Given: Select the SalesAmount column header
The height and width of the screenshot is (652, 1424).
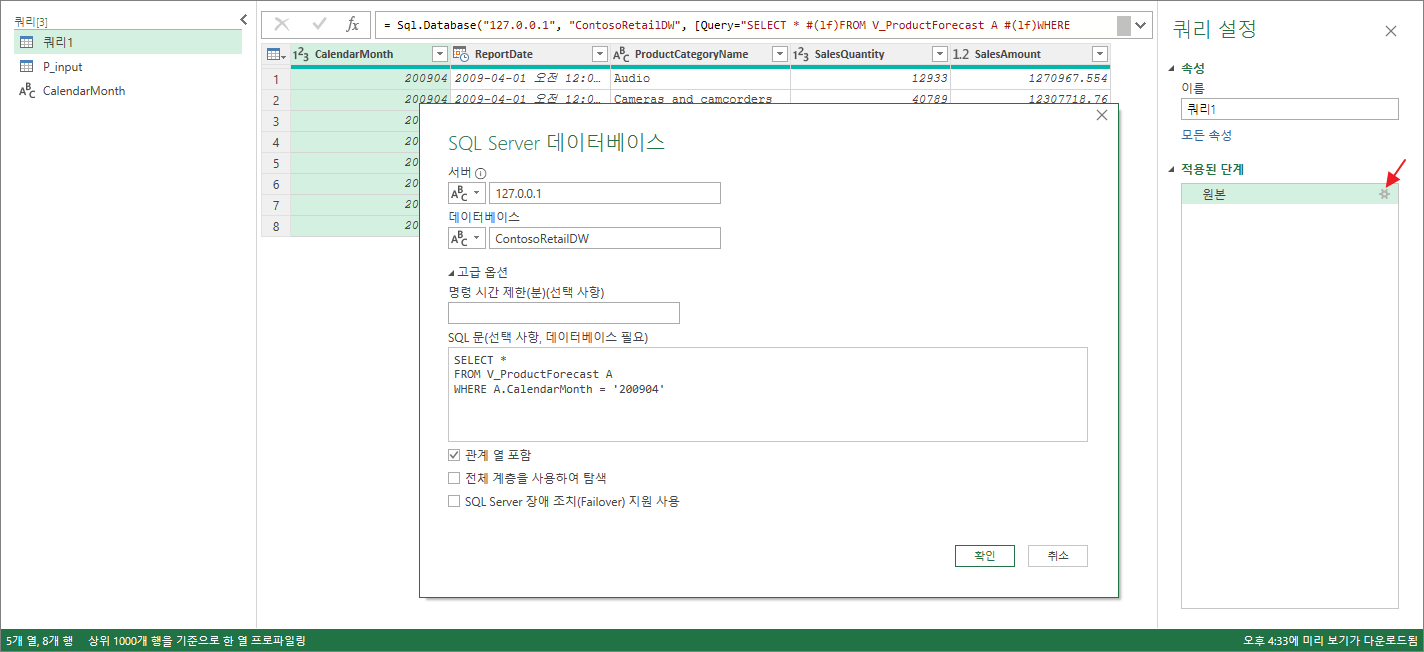Looking at the screenshot, I should tap(1030, 54).
